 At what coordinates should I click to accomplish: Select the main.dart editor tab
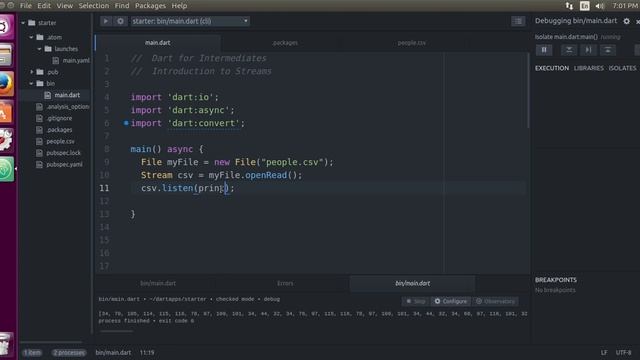coord(158,43)
